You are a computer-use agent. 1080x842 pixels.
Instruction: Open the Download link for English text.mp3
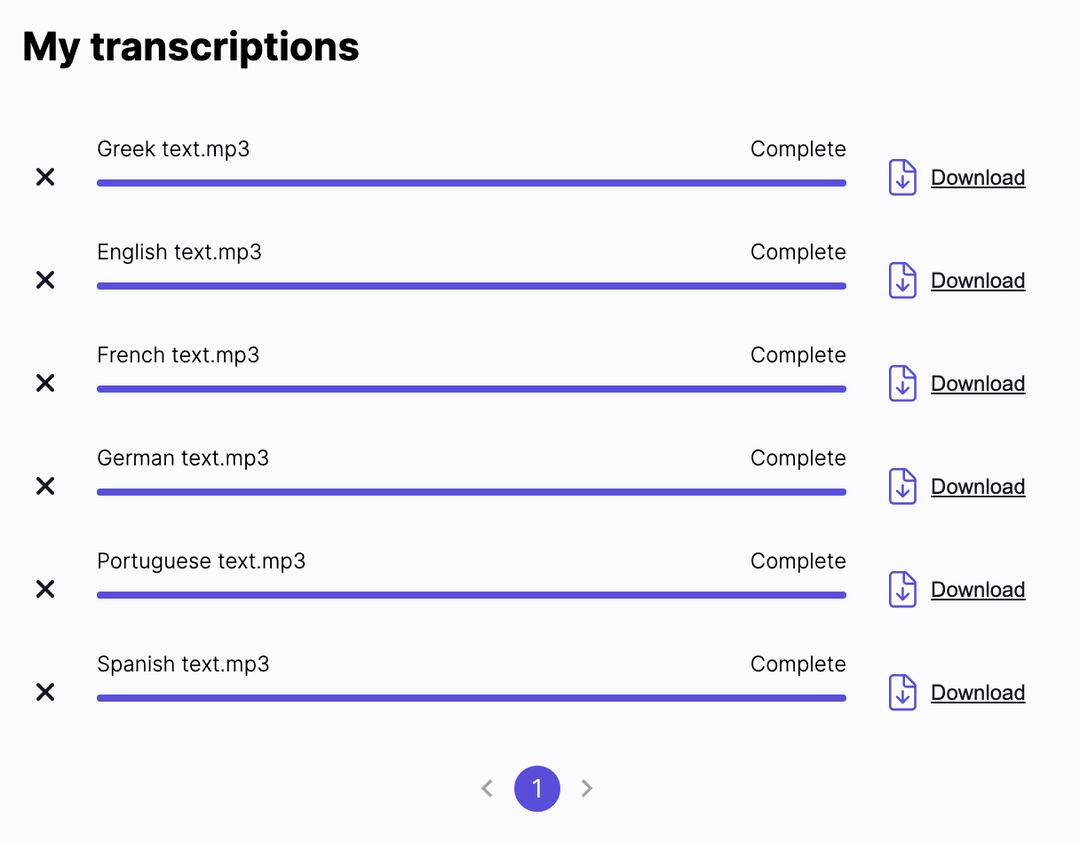click(x=978, y=280)
